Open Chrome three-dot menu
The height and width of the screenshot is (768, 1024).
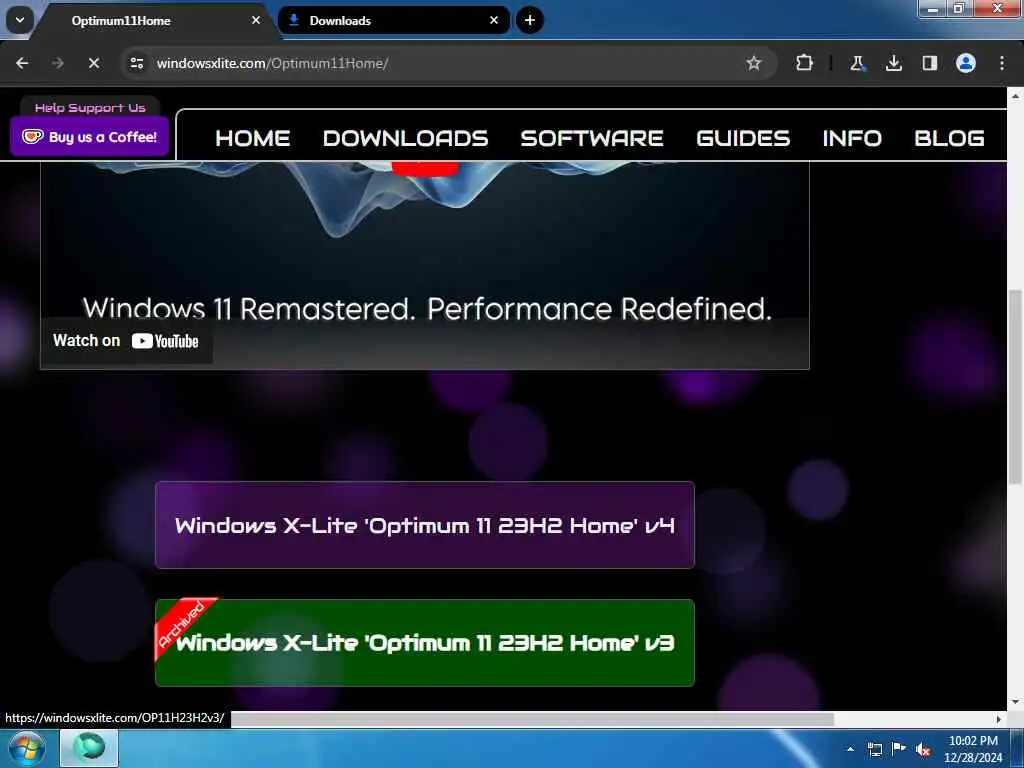[1002, 63]
